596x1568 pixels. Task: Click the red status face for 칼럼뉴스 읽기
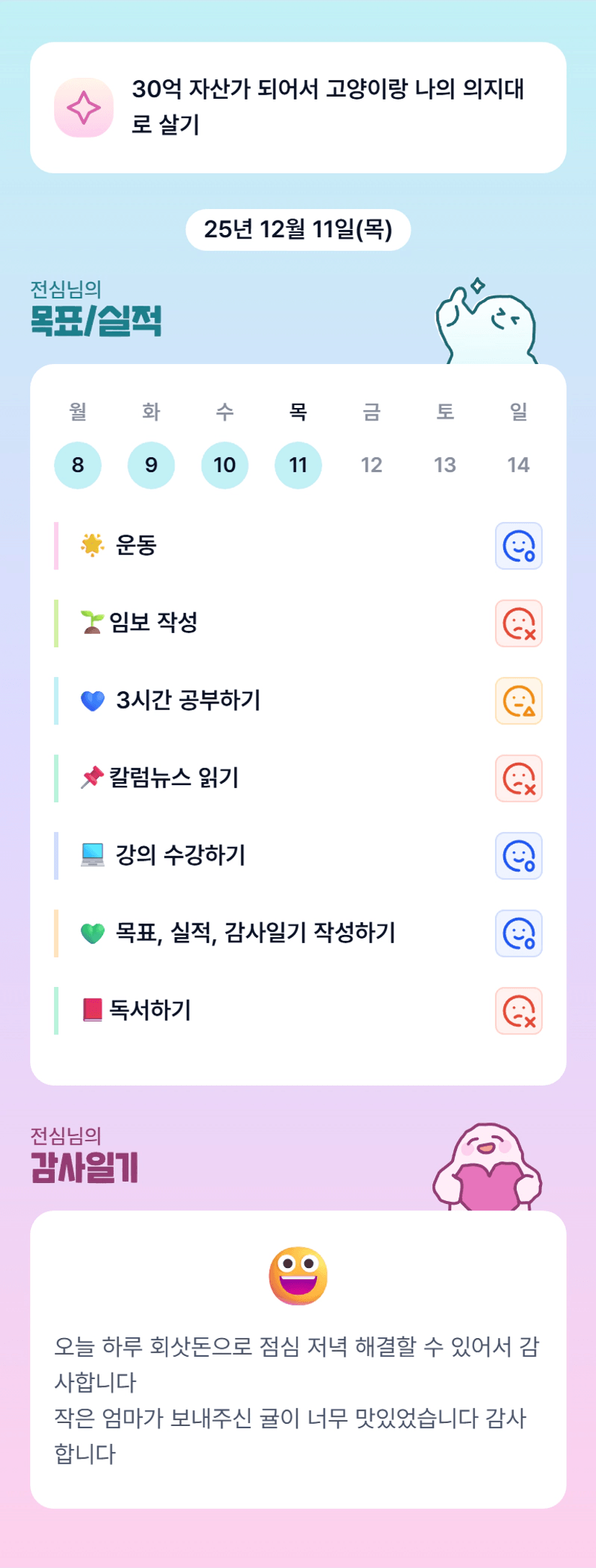pyautogui.click(x=518, y=779)
